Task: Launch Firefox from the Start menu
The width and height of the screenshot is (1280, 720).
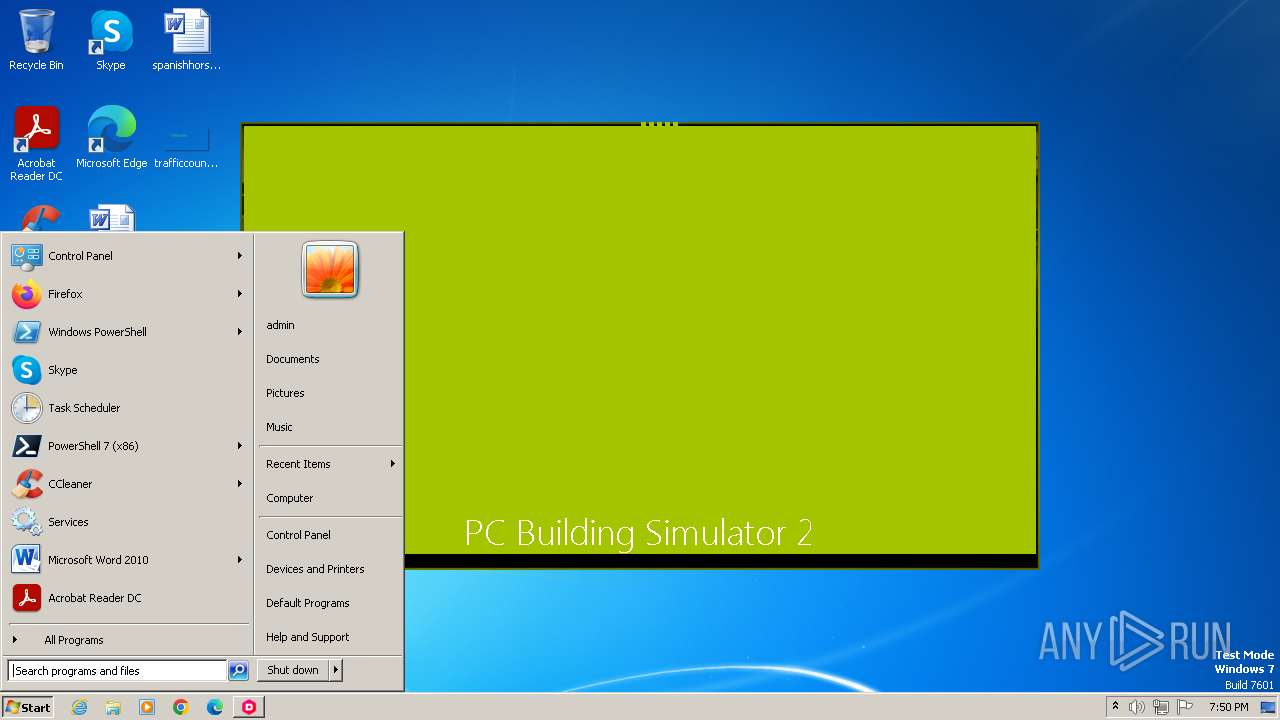Action: coord(127,294)
